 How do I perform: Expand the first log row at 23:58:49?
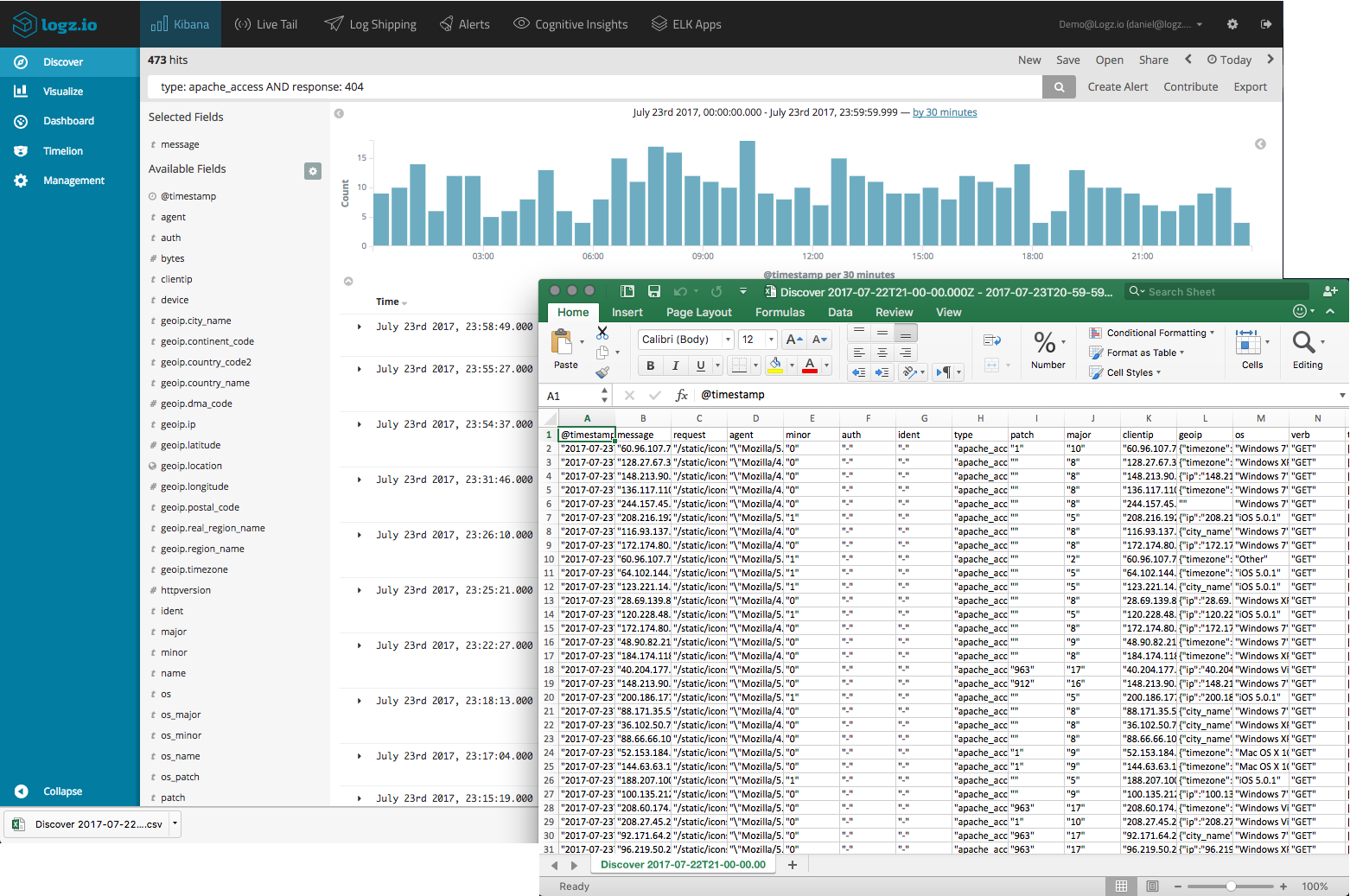tap(360, 327)
